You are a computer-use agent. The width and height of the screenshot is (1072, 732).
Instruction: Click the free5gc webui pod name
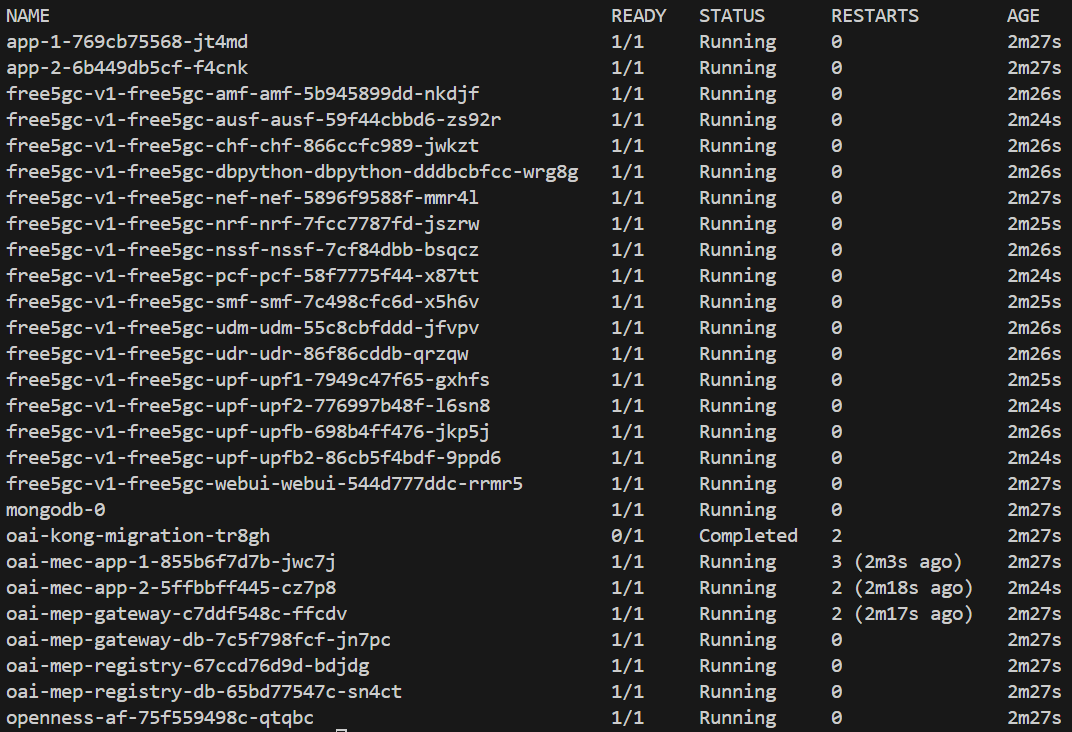point(265,484)
